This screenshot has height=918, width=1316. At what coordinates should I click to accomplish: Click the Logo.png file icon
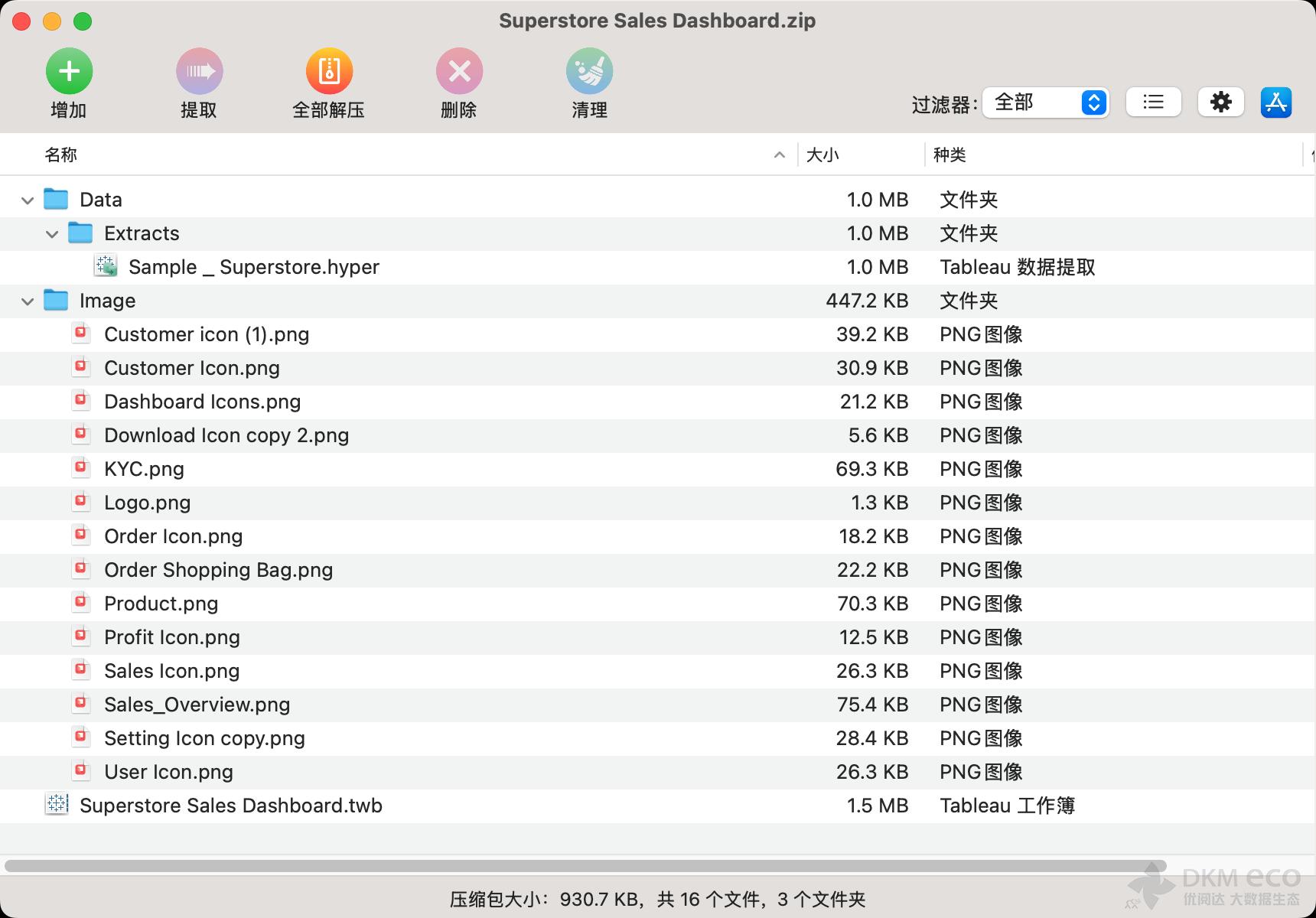81,501
